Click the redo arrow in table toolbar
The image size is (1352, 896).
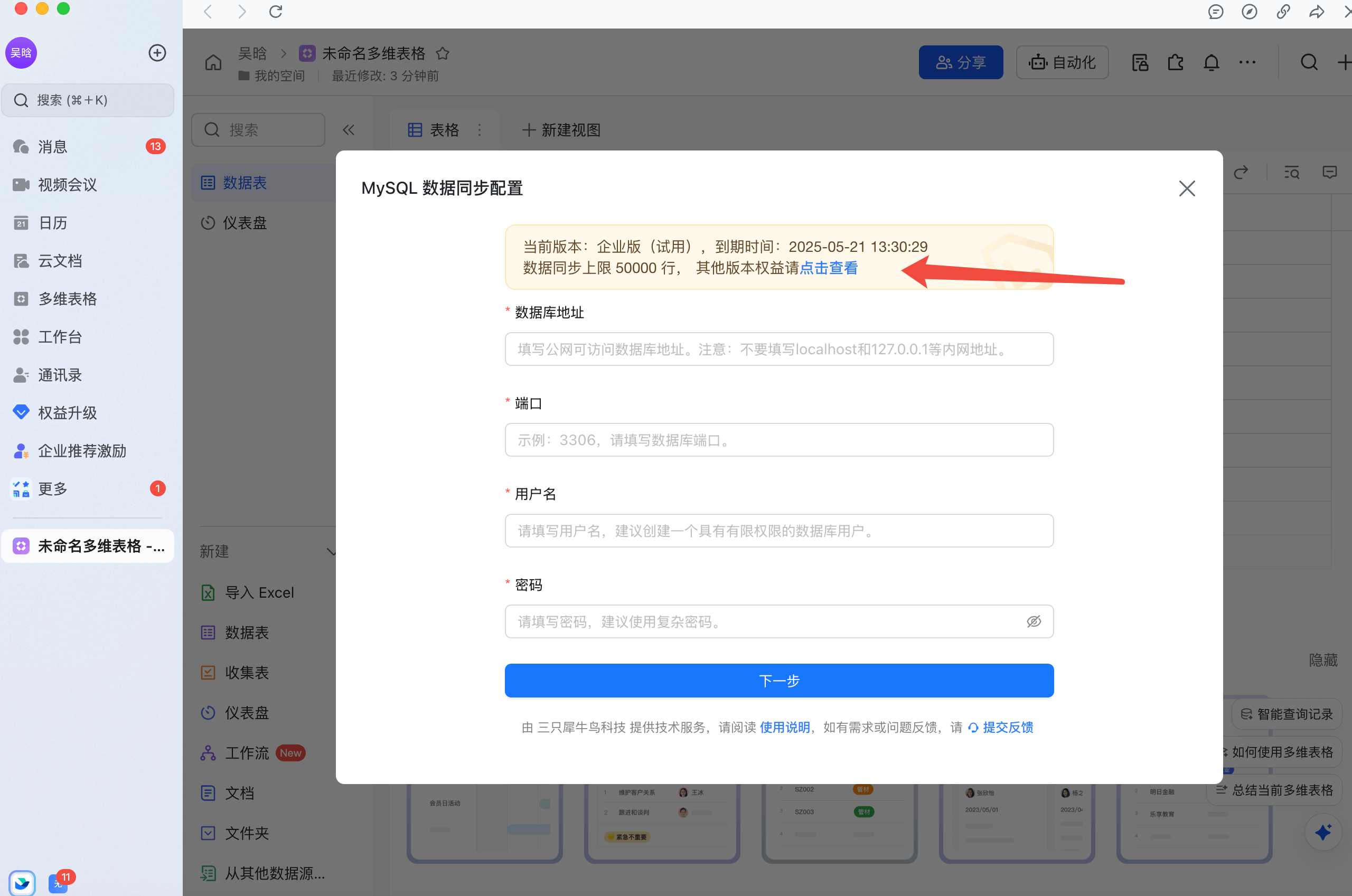(1241, 172)
